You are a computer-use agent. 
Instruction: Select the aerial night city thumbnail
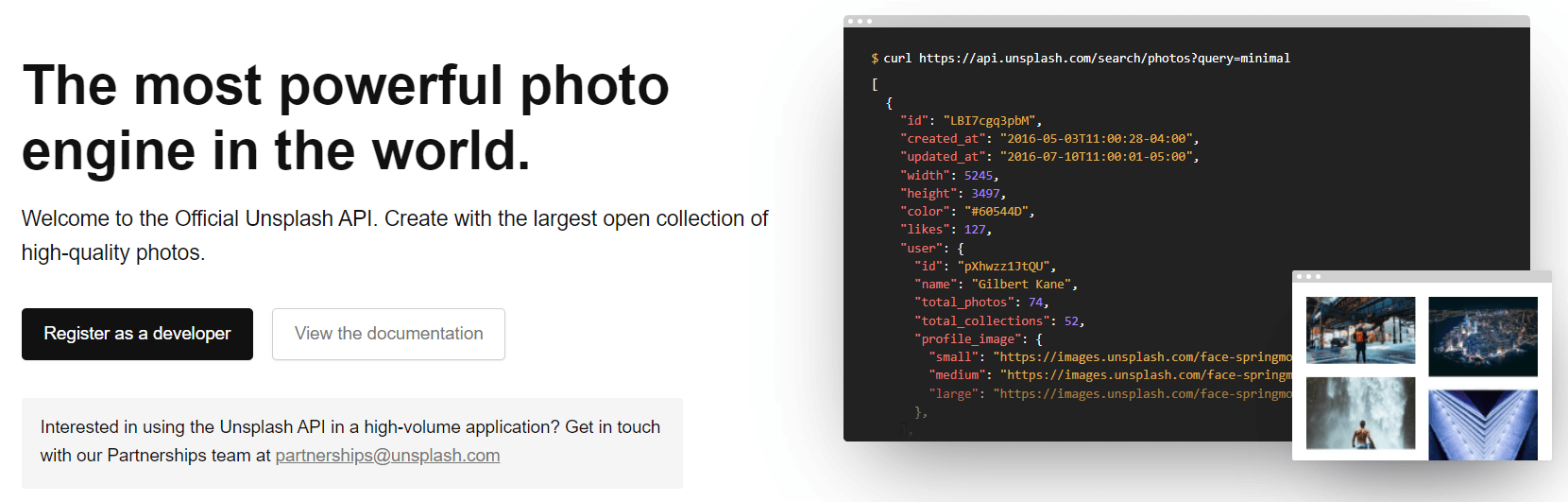(1482, 336)
